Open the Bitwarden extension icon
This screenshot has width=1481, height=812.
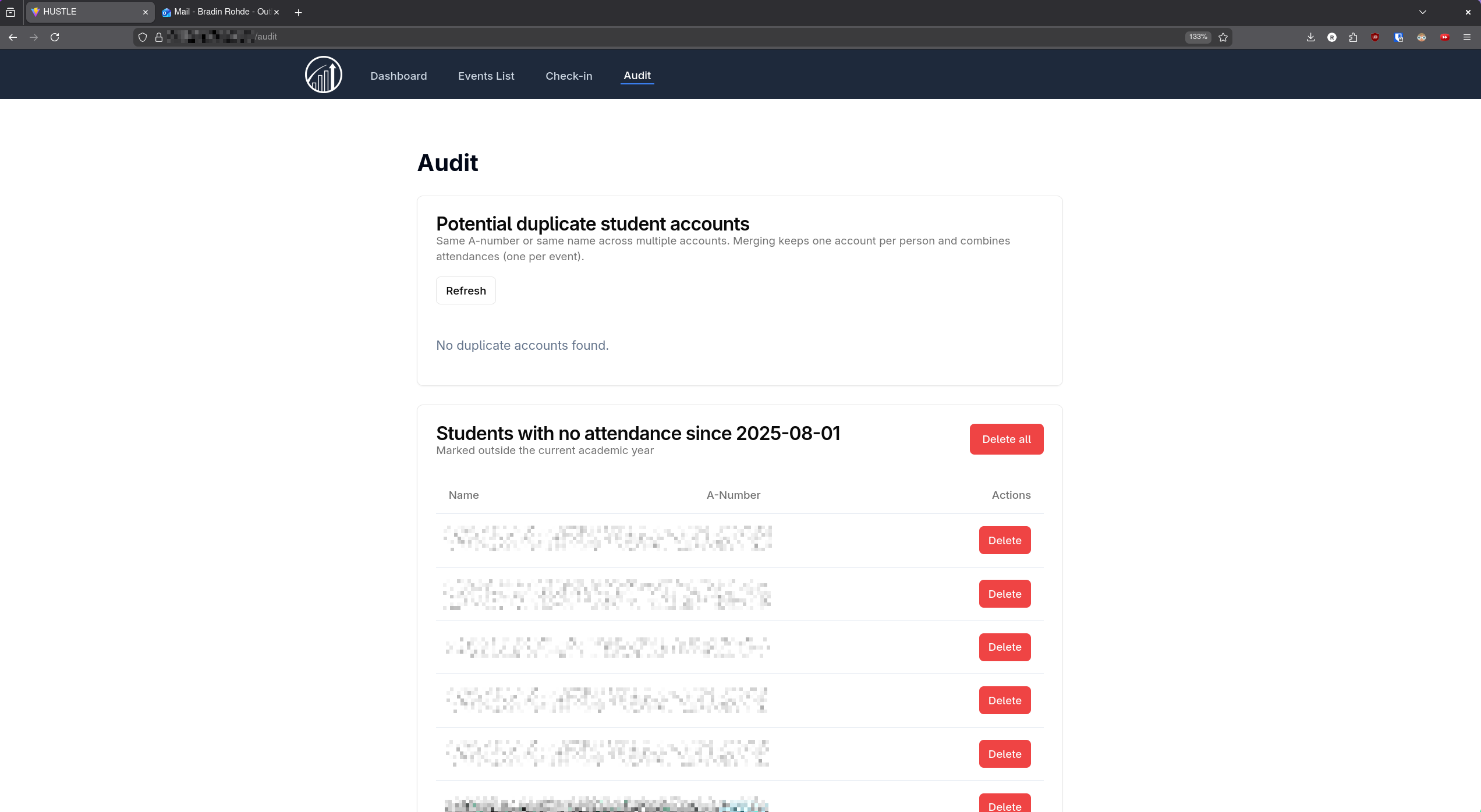click(1398, 37)
